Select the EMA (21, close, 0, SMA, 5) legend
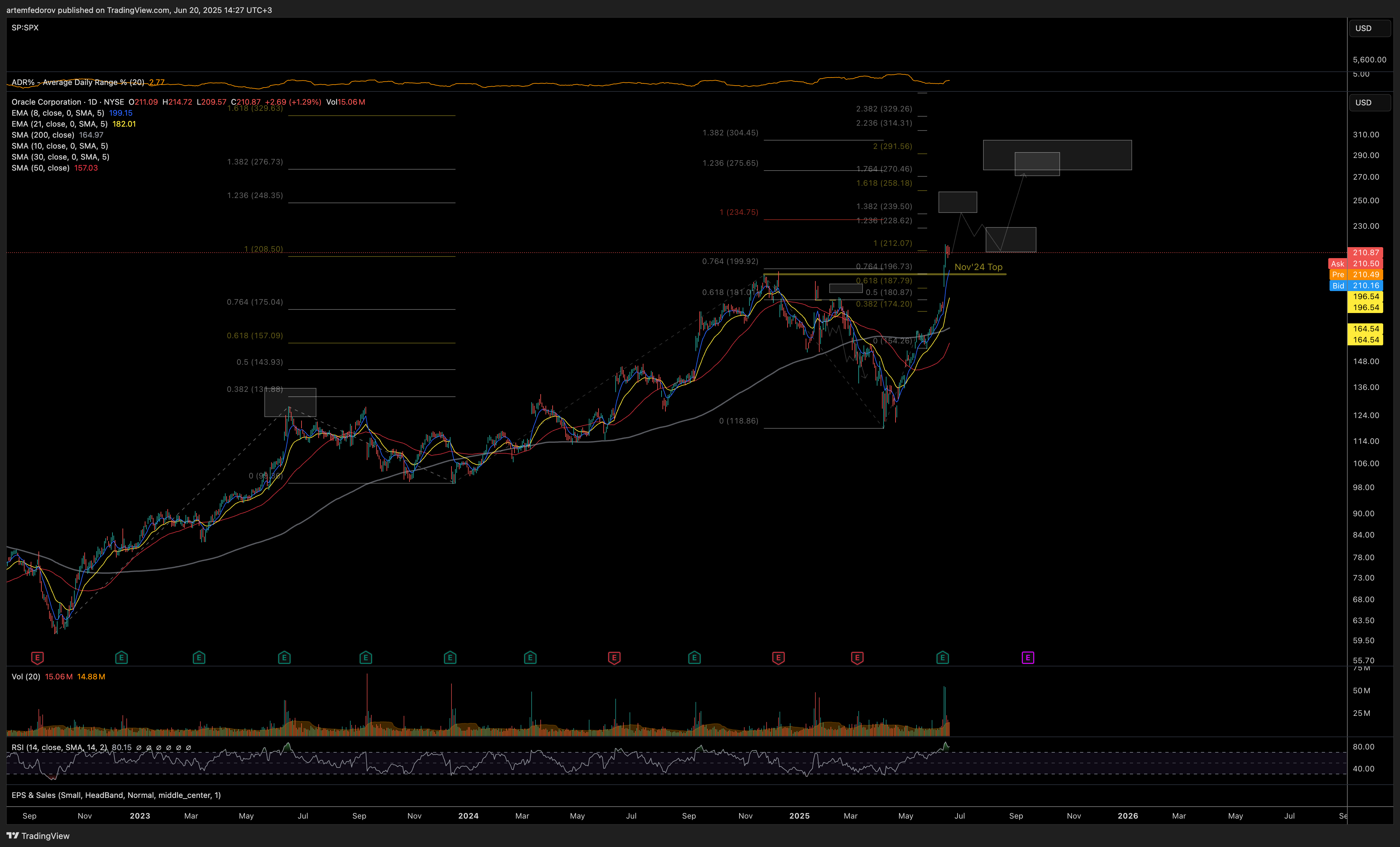Image resolution: width=1400 pixels, height=847 pixels. (60, 124)
